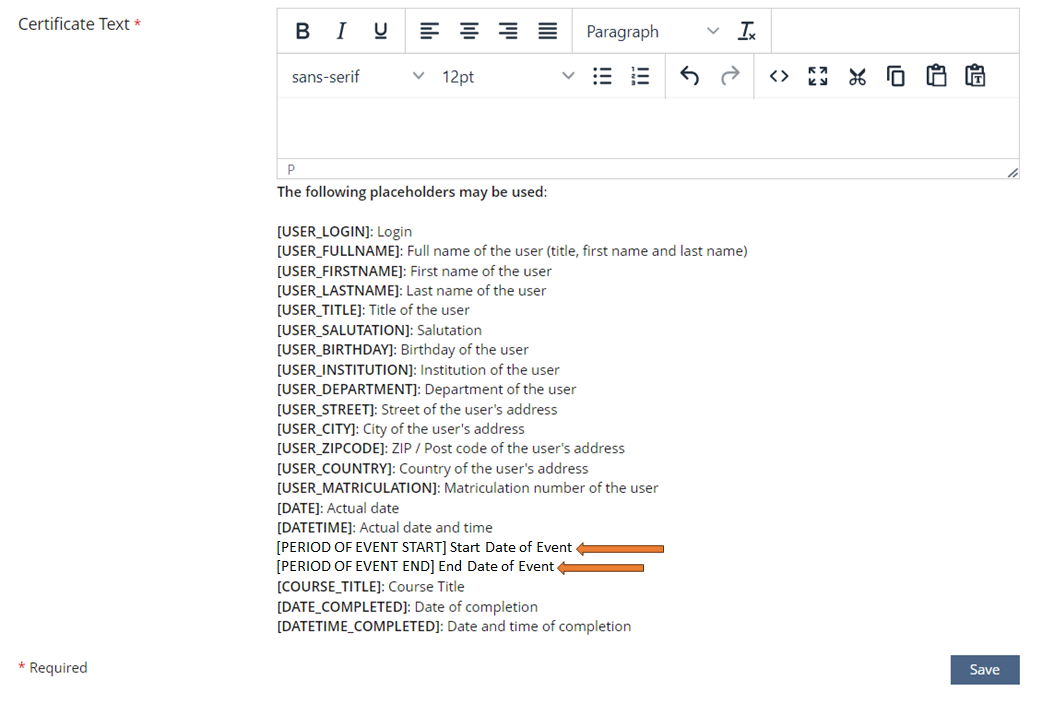Toggle bold formatting in editor
Viewport: 1042px width, 704px height.
tap(302, 31)
